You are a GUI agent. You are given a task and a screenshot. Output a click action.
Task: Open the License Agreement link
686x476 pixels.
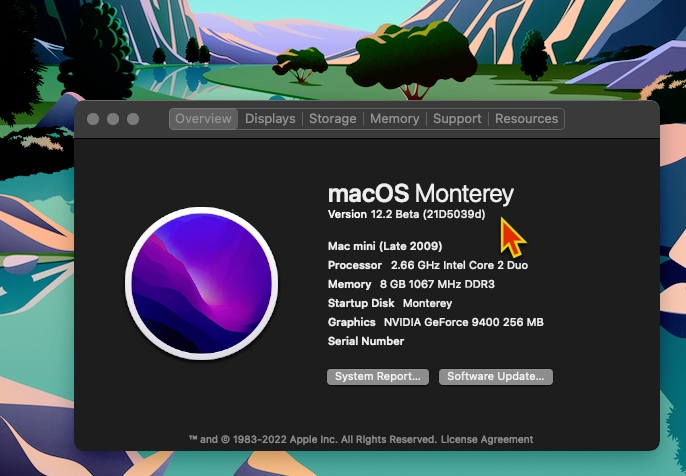[x=487, y=439]
